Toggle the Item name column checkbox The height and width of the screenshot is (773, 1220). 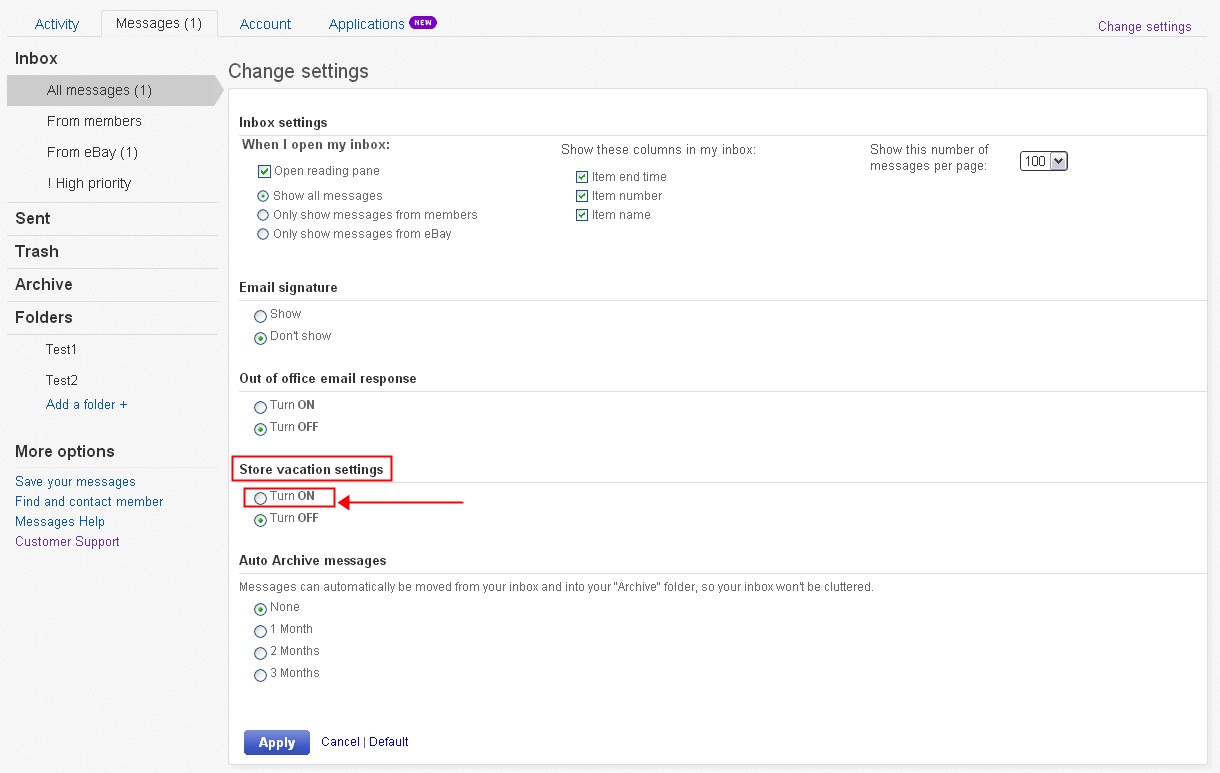tap(582, 215)
